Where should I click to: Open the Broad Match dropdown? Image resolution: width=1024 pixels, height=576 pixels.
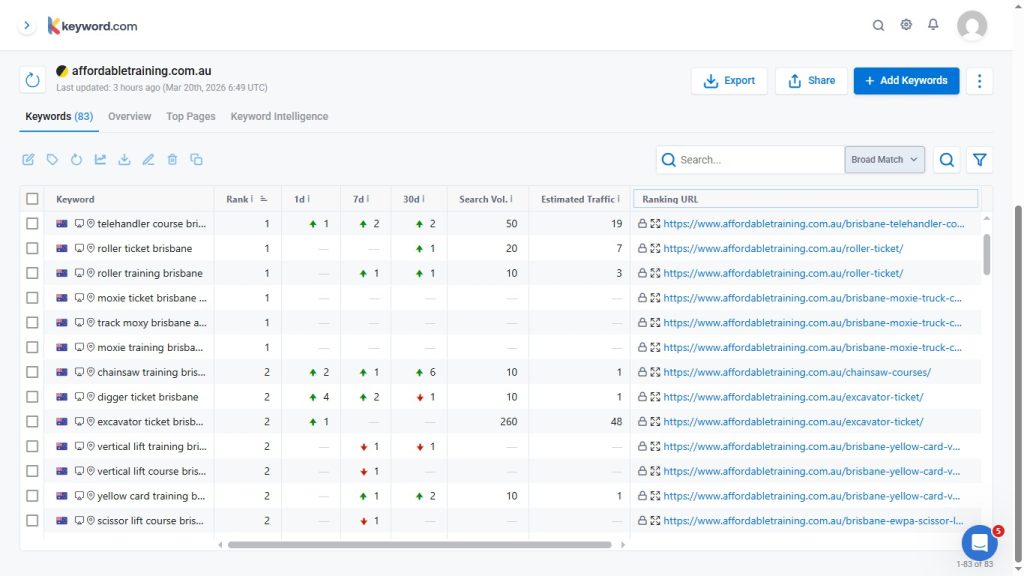tap(884, 159)
